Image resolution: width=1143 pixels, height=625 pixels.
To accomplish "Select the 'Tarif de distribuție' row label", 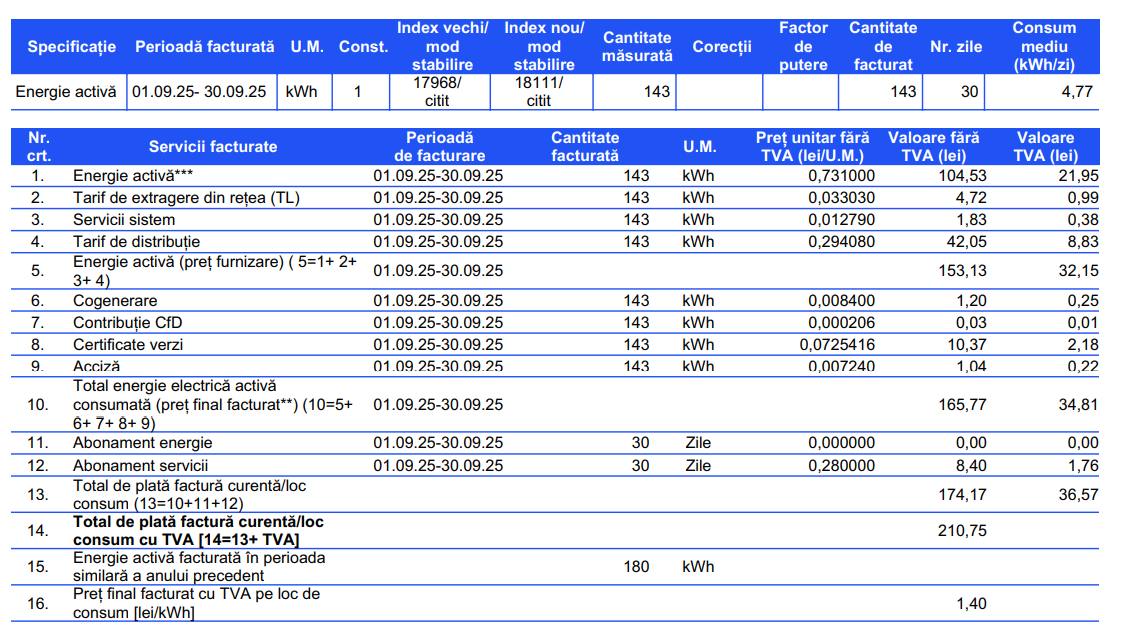I will (x=136, y=242).
